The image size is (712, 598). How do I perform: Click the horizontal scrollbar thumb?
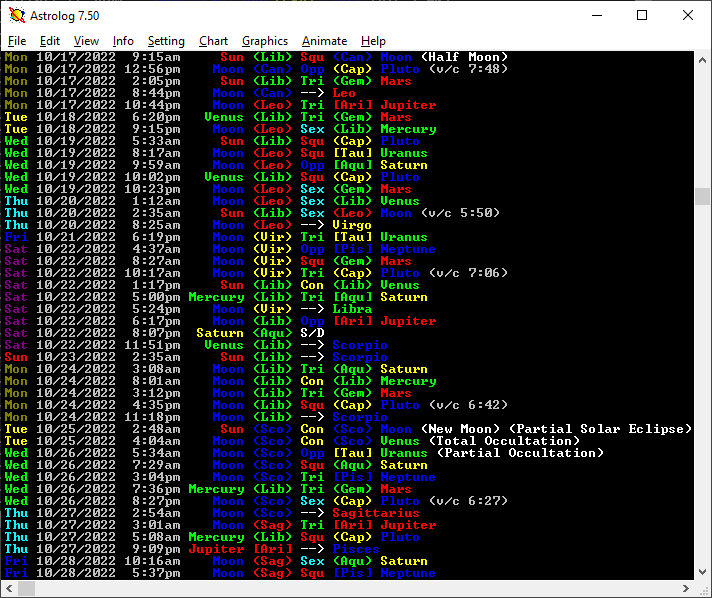26,589
